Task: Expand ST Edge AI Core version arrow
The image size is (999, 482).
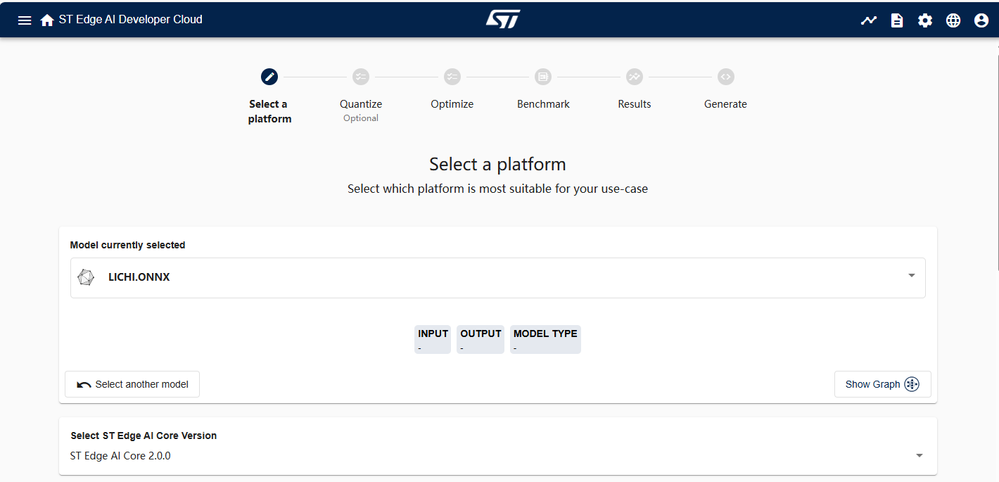Action: tap(919, 456)
